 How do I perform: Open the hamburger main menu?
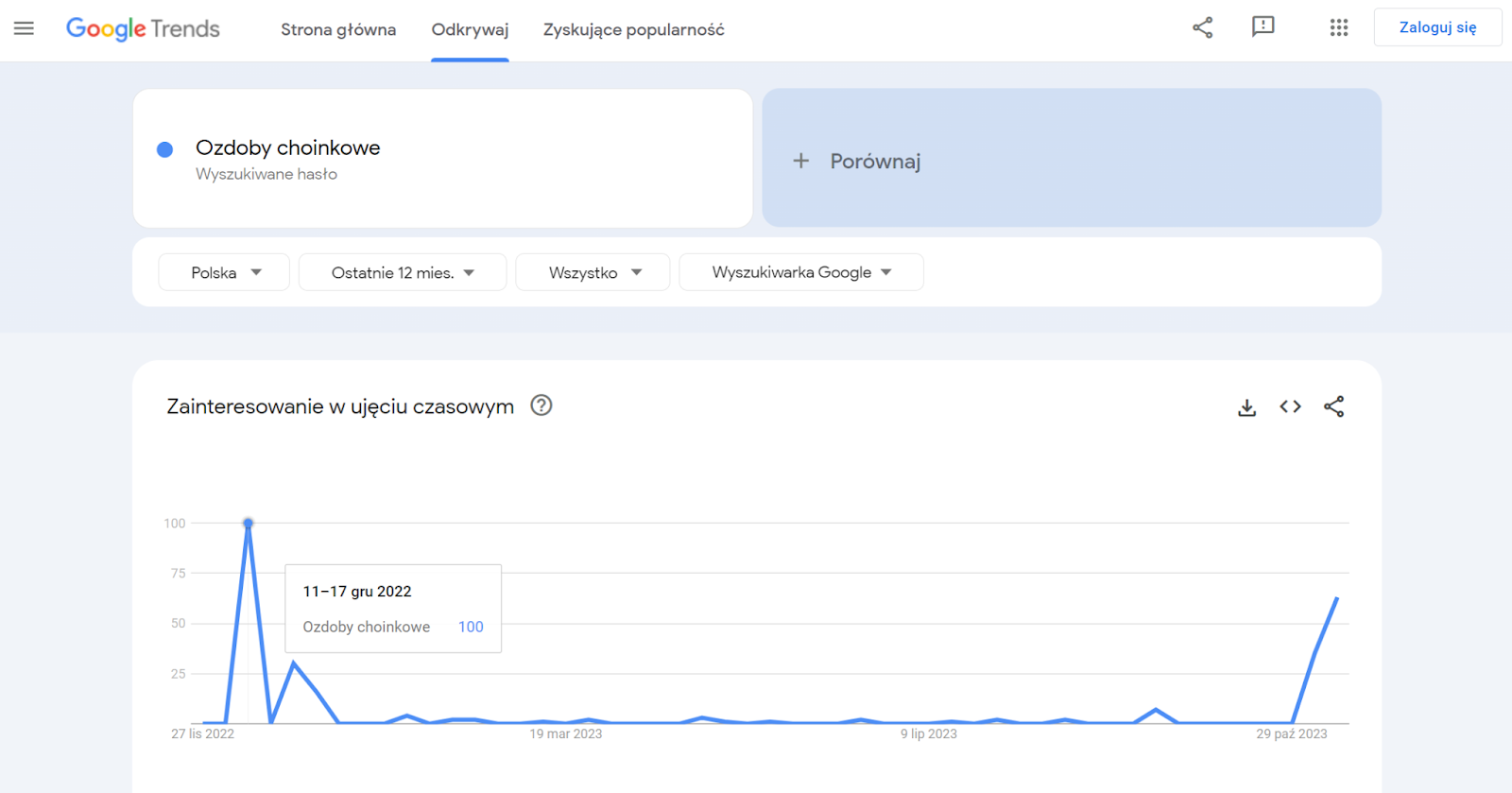tap(24, 28)
